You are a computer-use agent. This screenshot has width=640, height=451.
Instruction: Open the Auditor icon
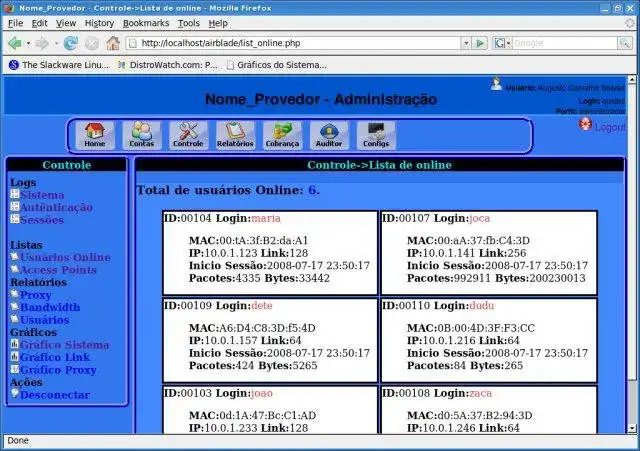(329, 135)
